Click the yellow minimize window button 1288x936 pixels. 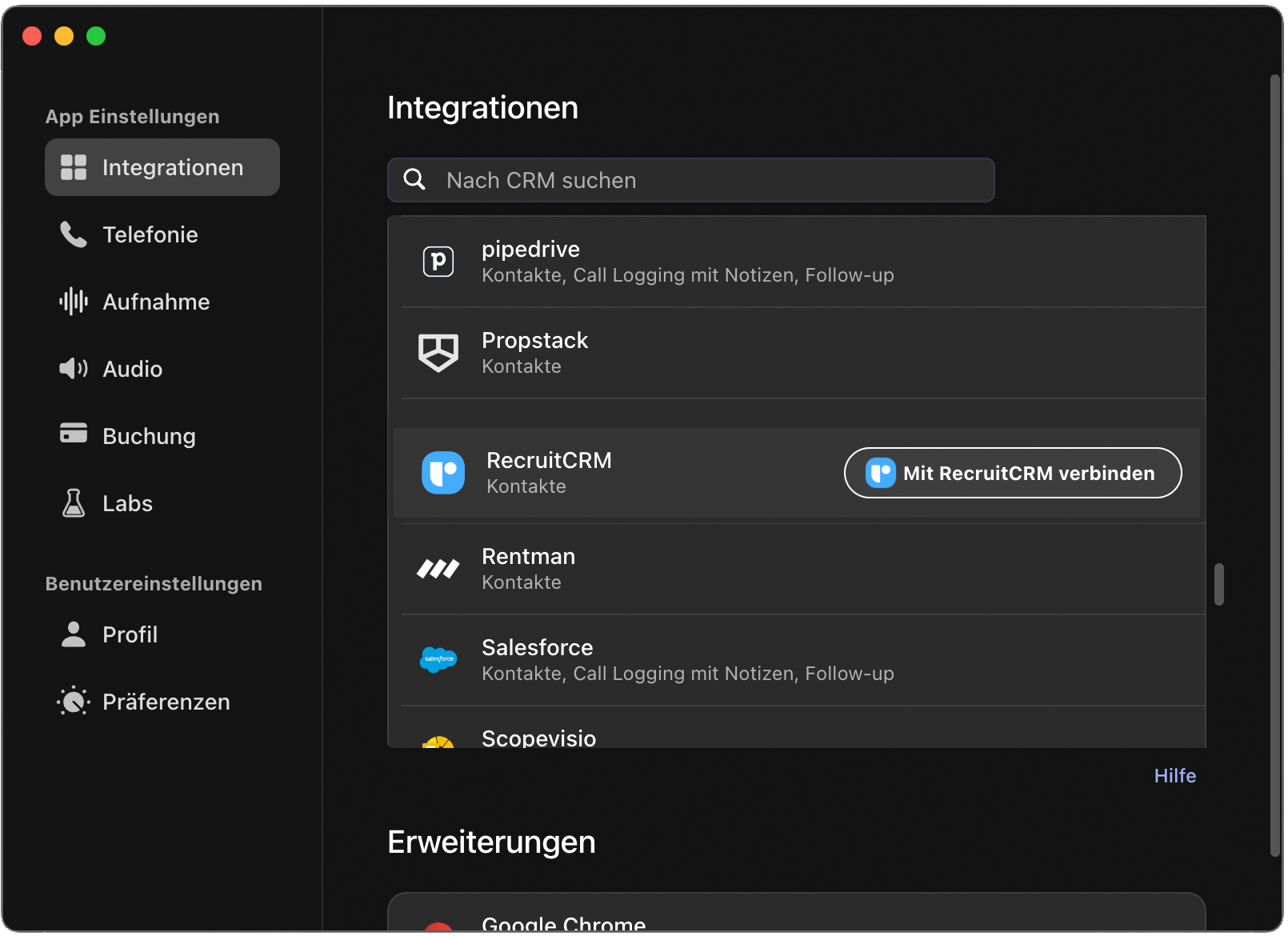point(64,36)
